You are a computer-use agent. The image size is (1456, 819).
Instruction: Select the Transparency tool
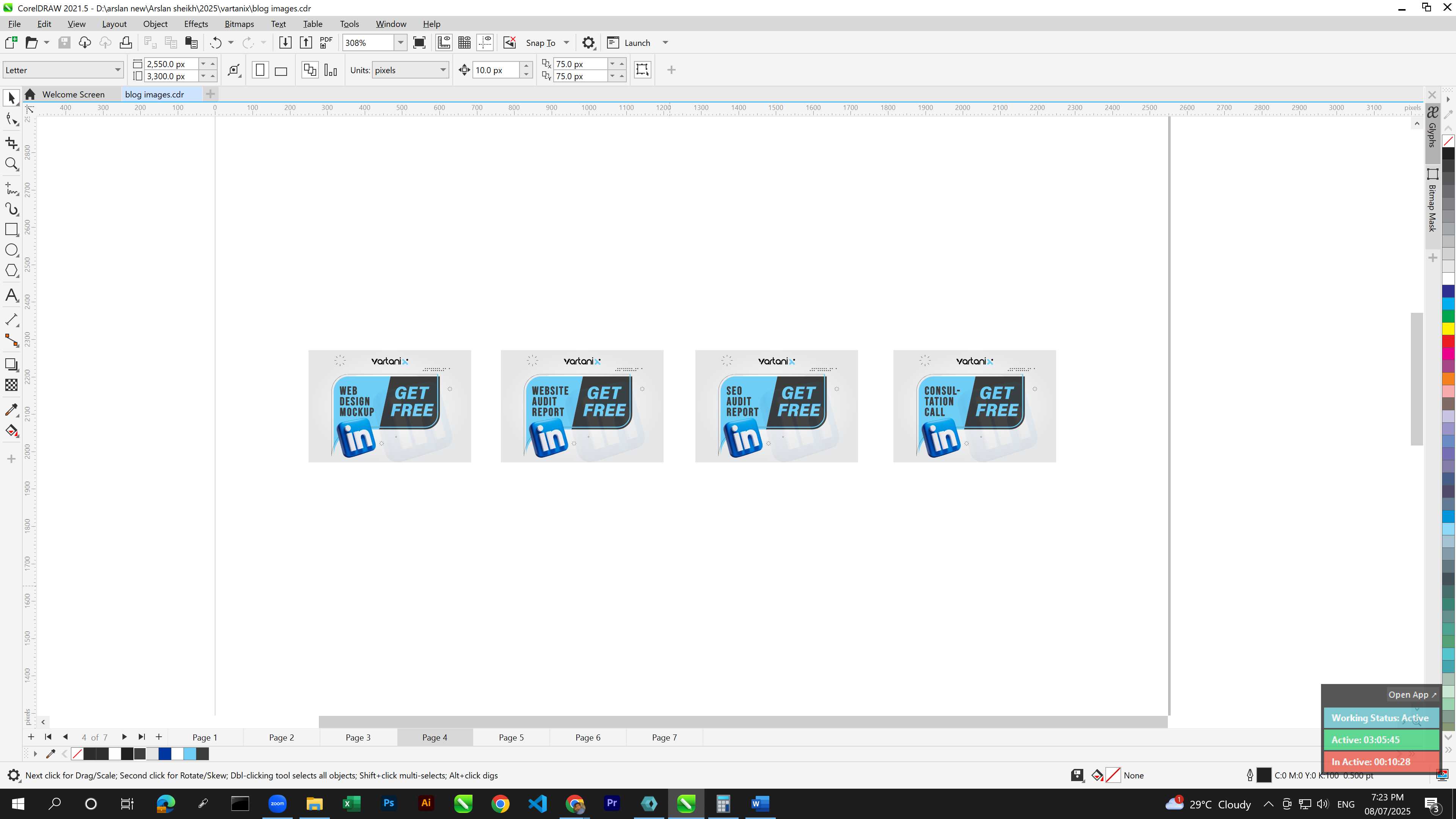tap(11, 385)
